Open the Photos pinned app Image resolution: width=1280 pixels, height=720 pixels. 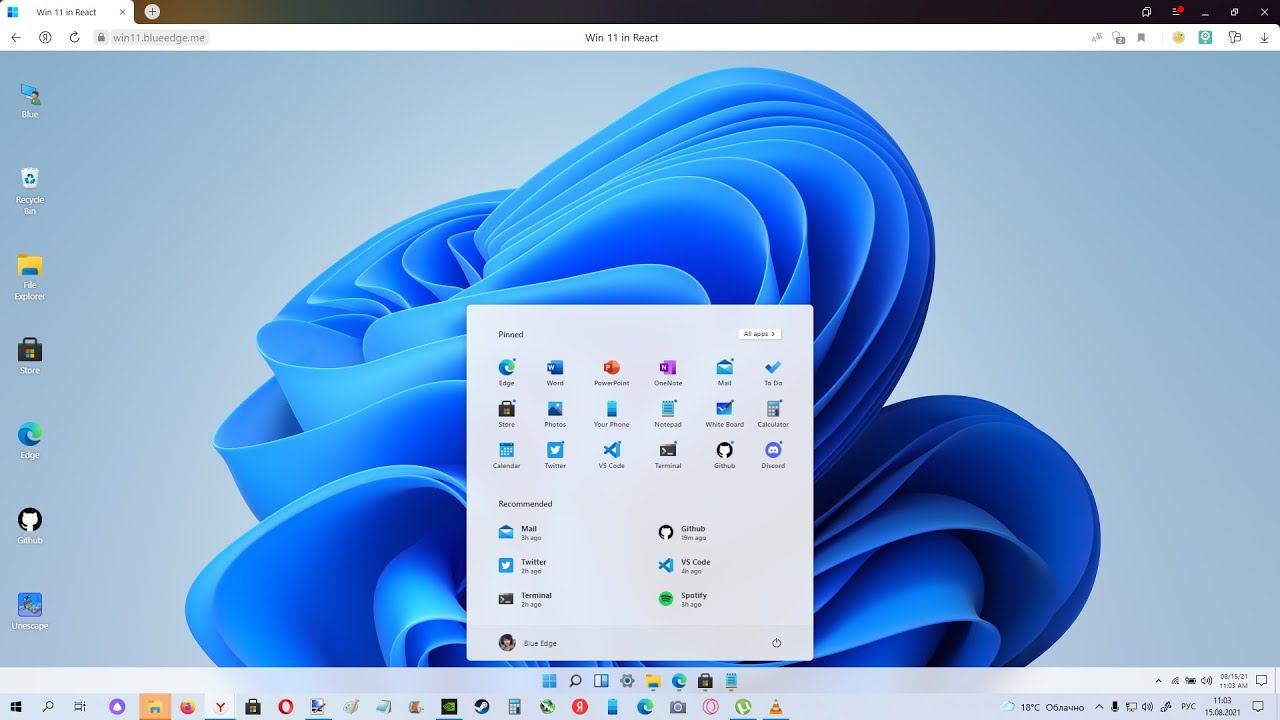coord(555,413)
